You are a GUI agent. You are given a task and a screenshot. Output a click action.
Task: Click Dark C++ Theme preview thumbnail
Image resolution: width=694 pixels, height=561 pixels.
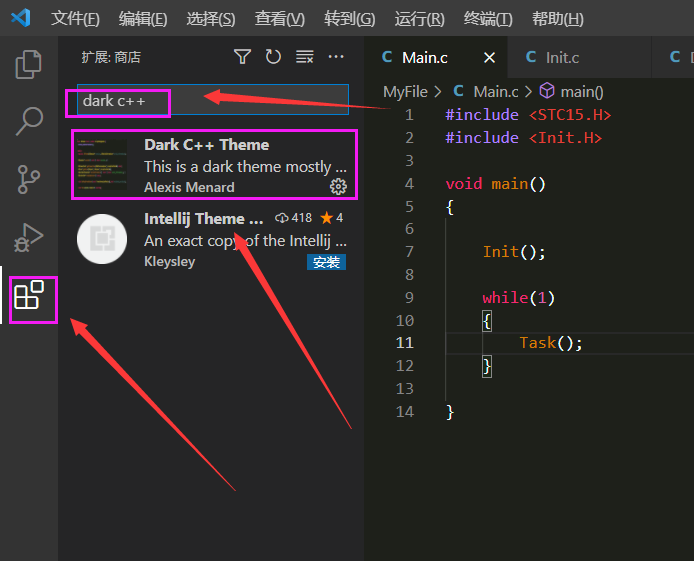(x=102, y=165)
